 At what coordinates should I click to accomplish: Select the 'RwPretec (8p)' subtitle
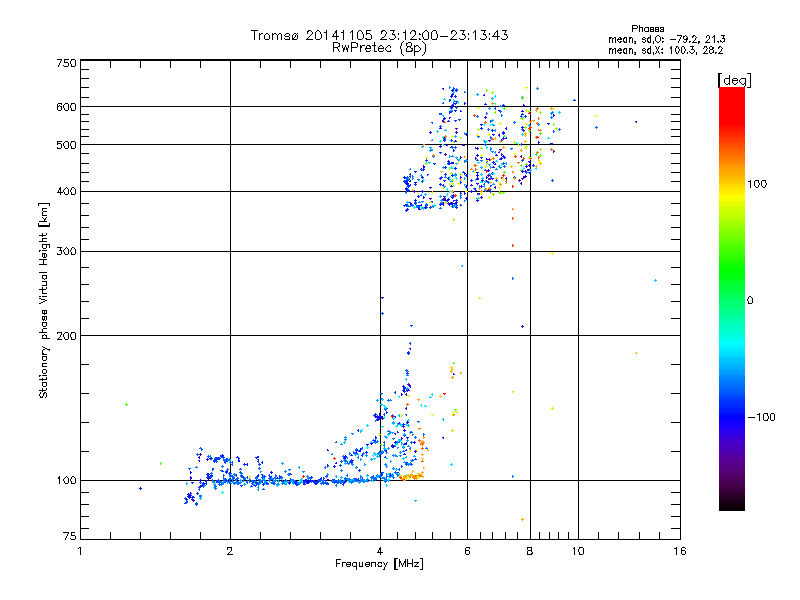(379, 48)
